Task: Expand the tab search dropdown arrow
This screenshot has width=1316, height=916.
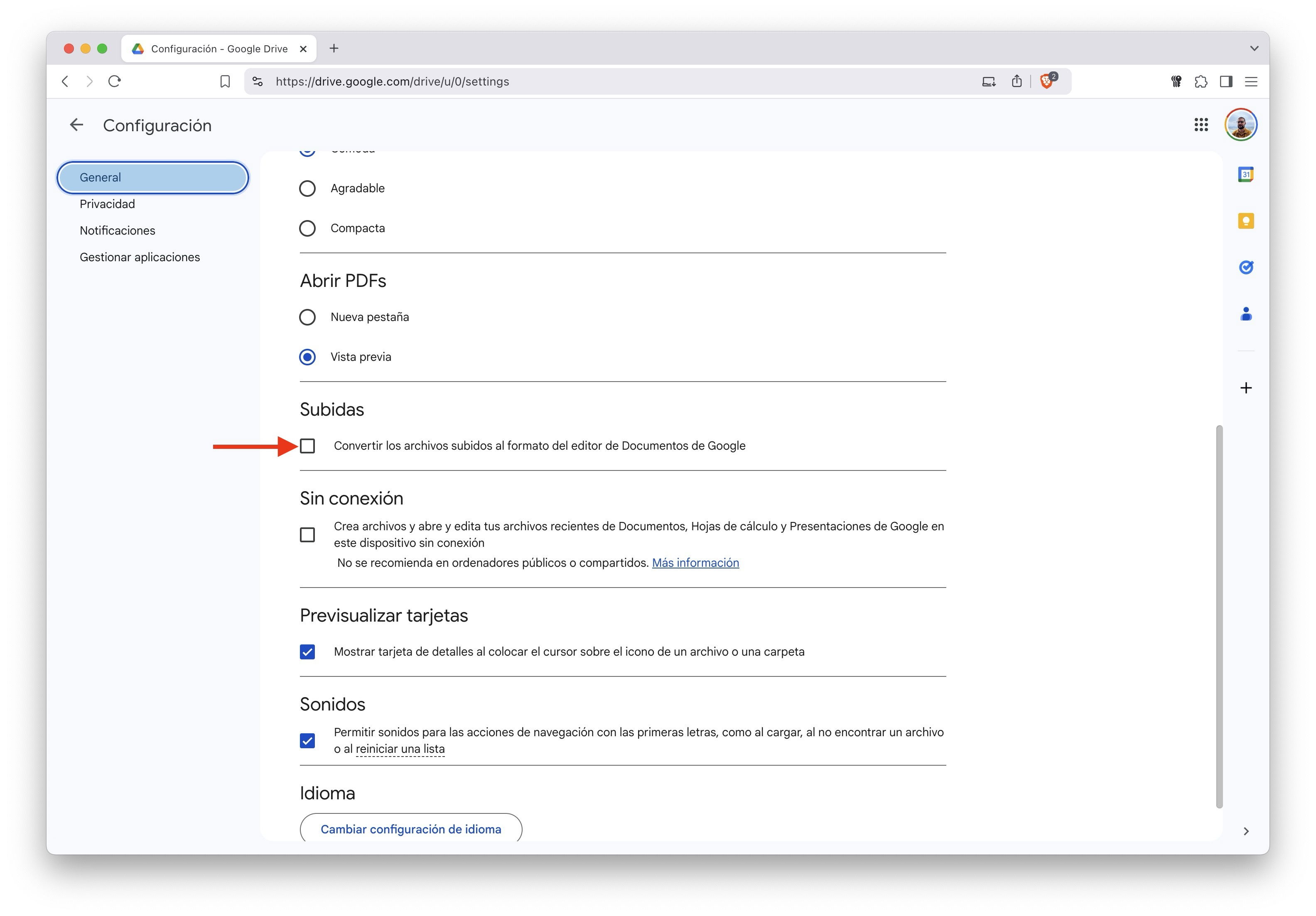Action: (1254, 49)
